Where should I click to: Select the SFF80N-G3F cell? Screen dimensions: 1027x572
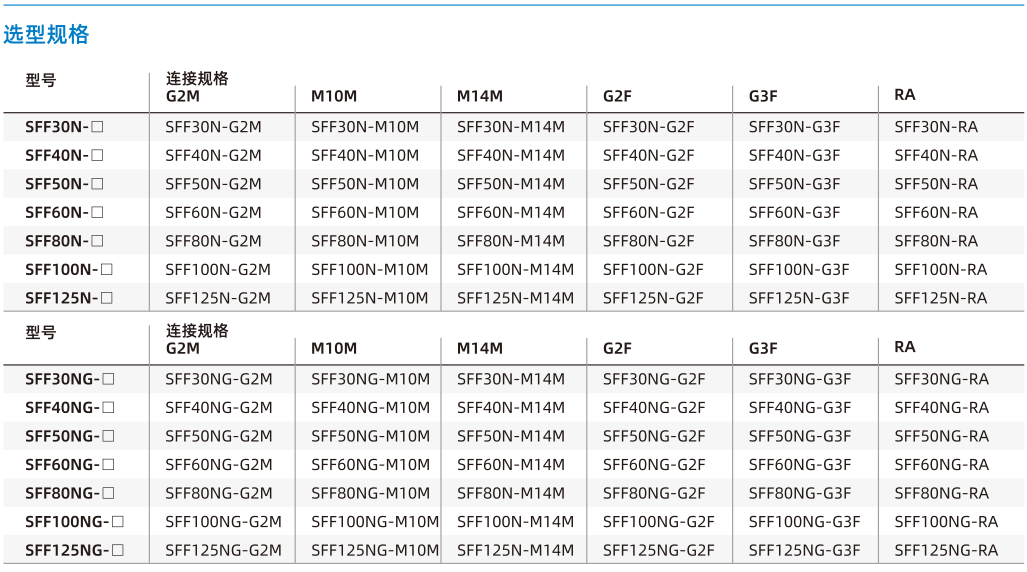coord(794,241)
